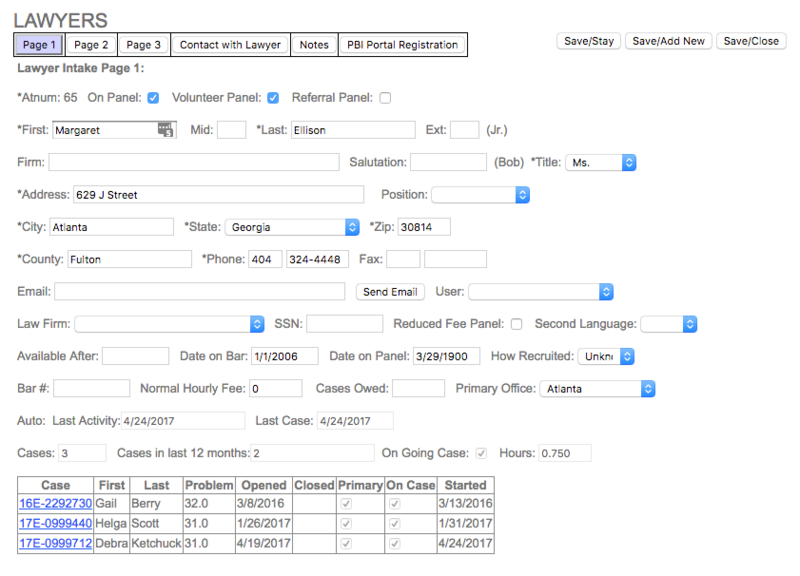
Task: Open the Title dropdown showing Ms.
Action: tap(628, 162)
